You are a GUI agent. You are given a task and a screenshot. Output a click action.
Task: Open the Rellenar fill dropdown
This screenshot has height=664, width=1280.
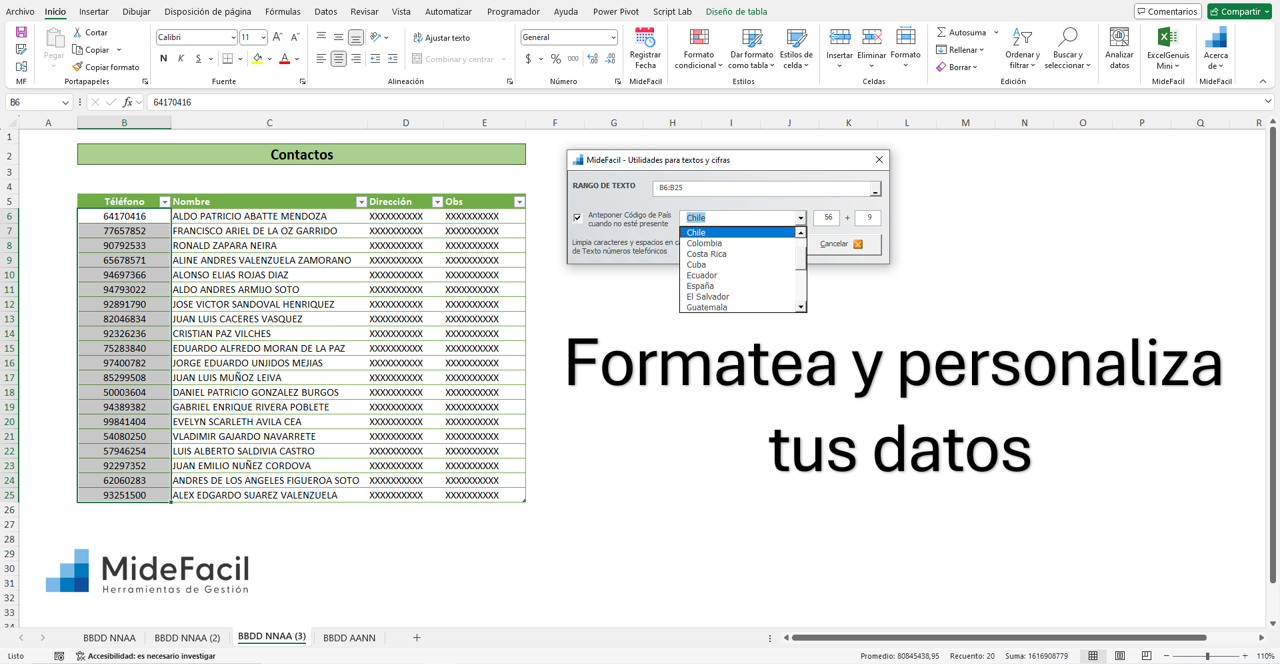[961, 50]
